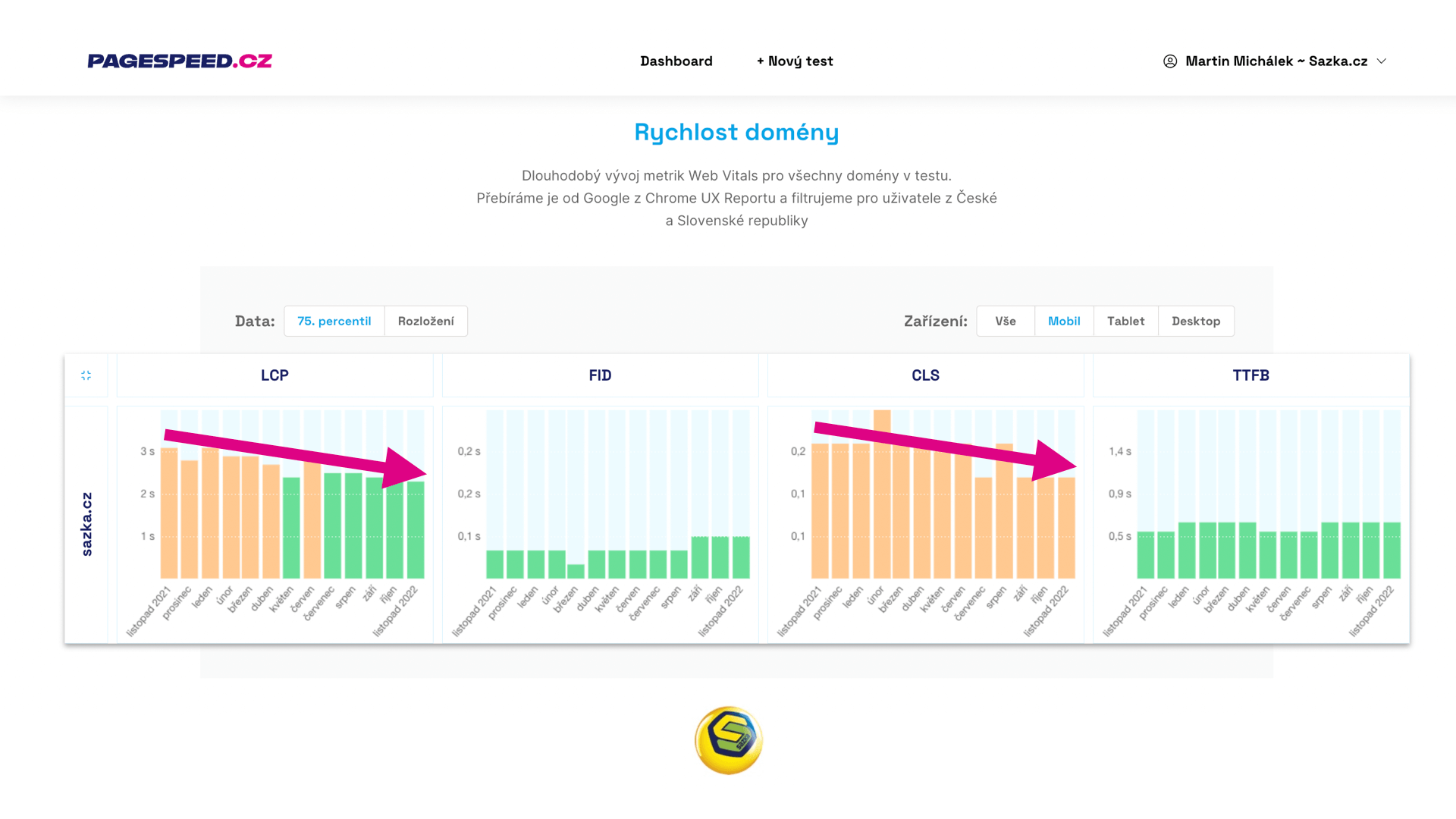
Task: Click the + Nový test menu item
Action: click(795, 61)
